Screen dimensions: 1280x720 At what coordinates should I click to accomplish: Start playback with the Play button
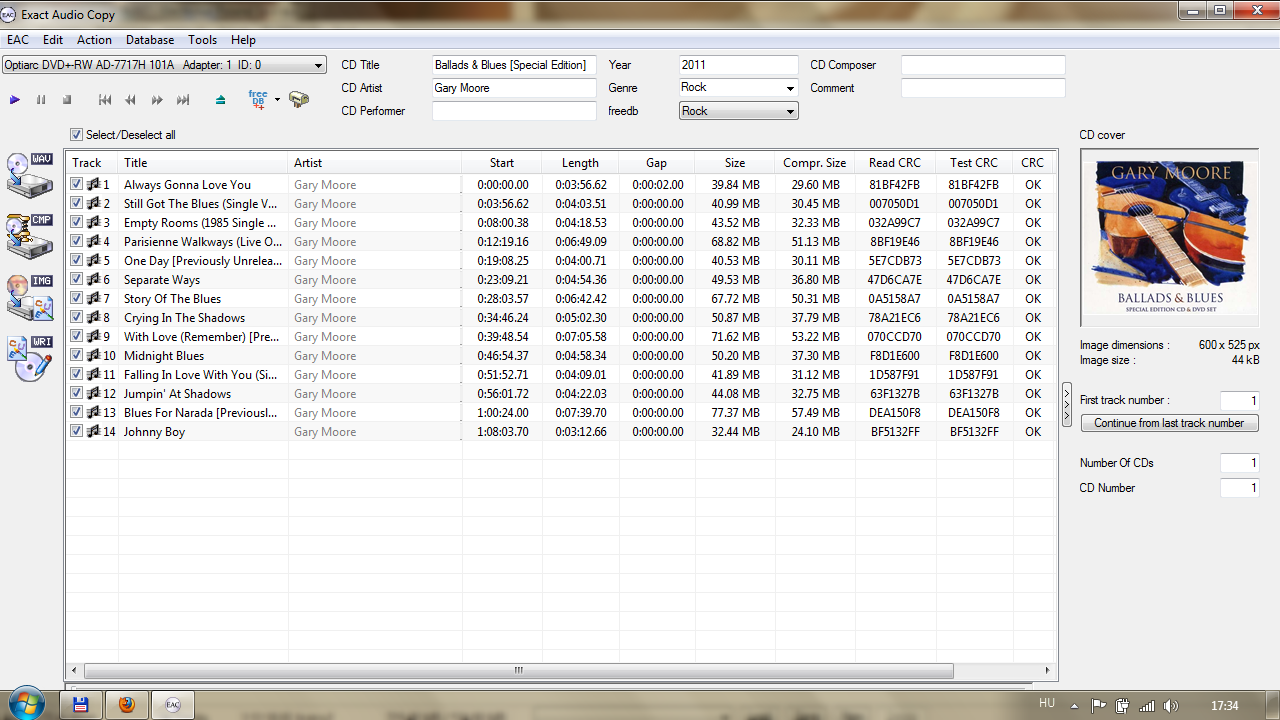(15, 100)
